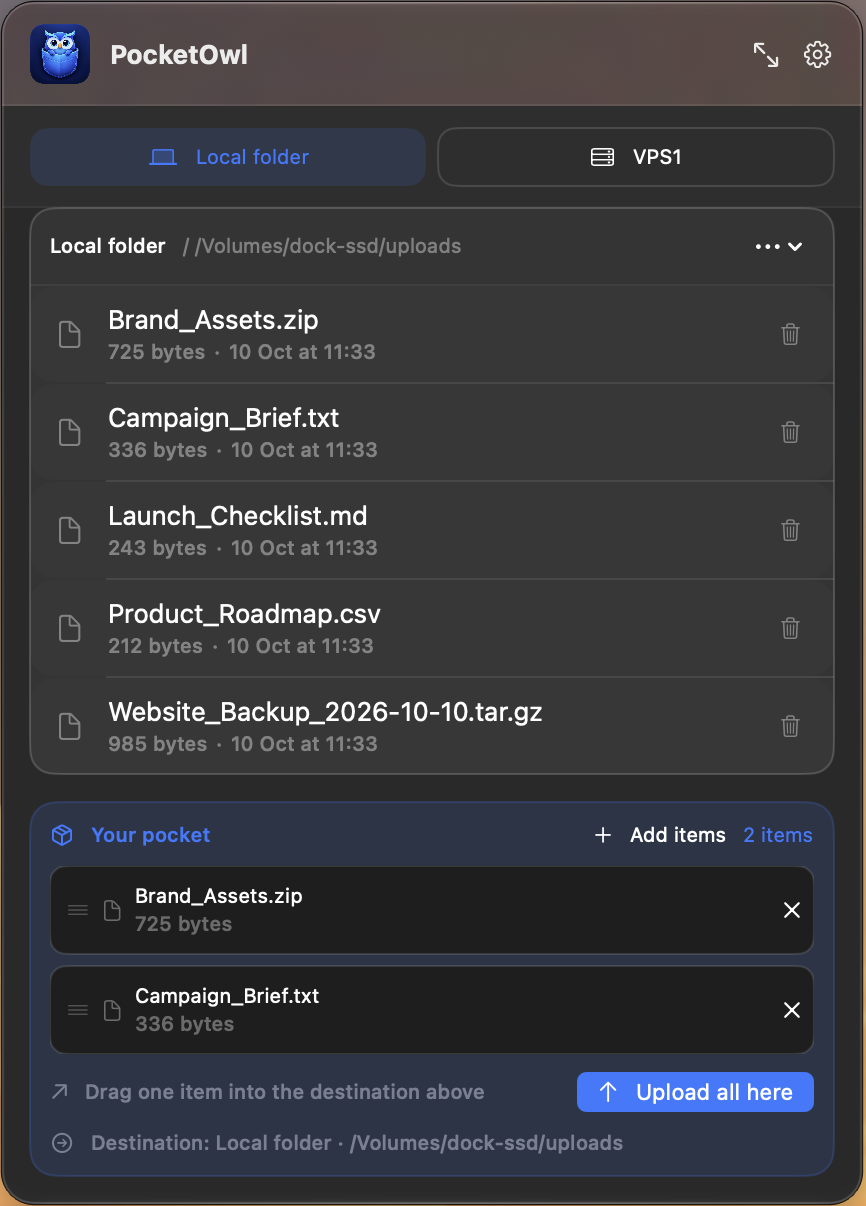
Task: Click file icon next to Launch_Checklist.md
Action: coord(69,530)
